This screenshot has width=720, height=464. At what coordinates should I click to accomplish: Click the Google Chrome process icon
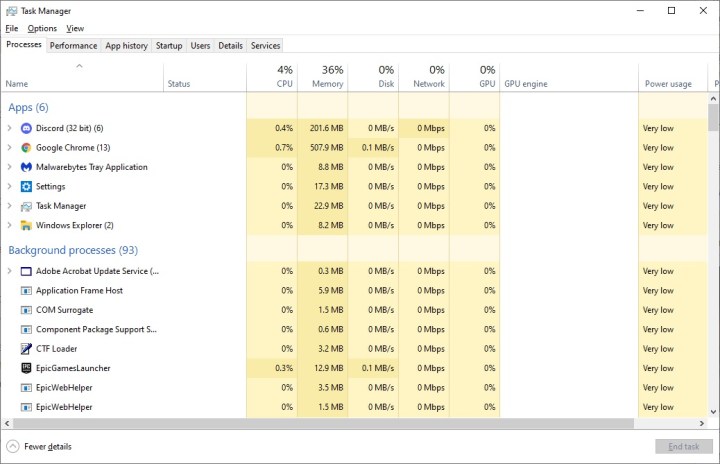26,148
